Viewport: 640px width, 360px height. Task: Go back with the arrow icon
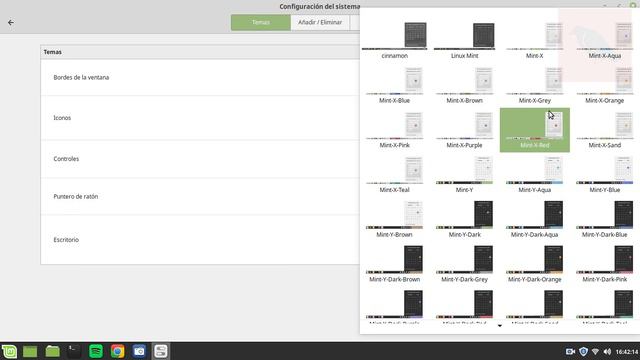(x=11, y=22)
